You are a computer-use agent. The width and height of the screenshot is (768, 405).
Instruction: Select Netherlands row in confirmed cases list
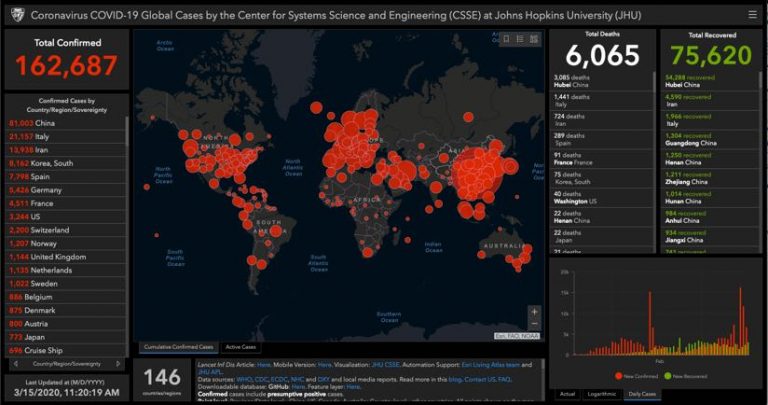pyautogui.click(x=66, y=270)
